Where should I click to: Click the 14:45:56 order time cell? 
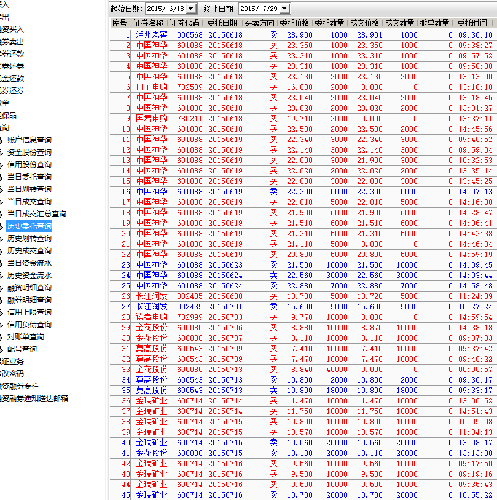point(476,129)
